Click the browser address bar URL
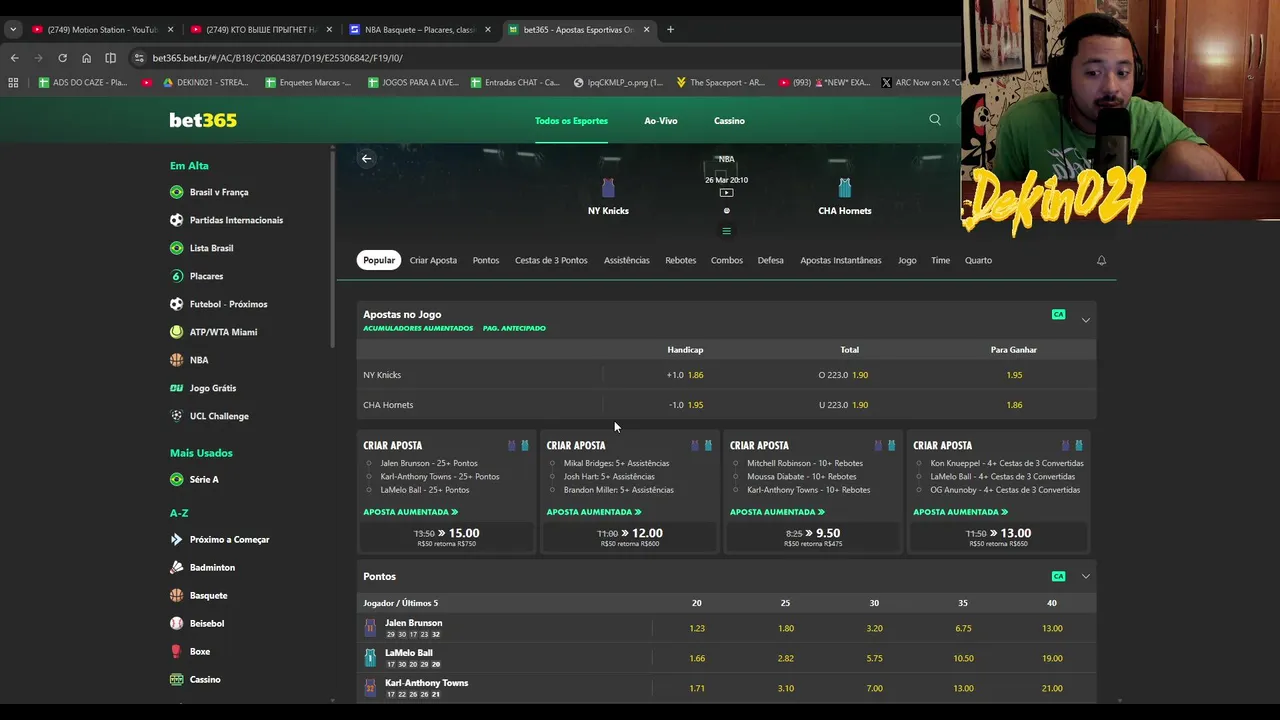 point(277,58)
